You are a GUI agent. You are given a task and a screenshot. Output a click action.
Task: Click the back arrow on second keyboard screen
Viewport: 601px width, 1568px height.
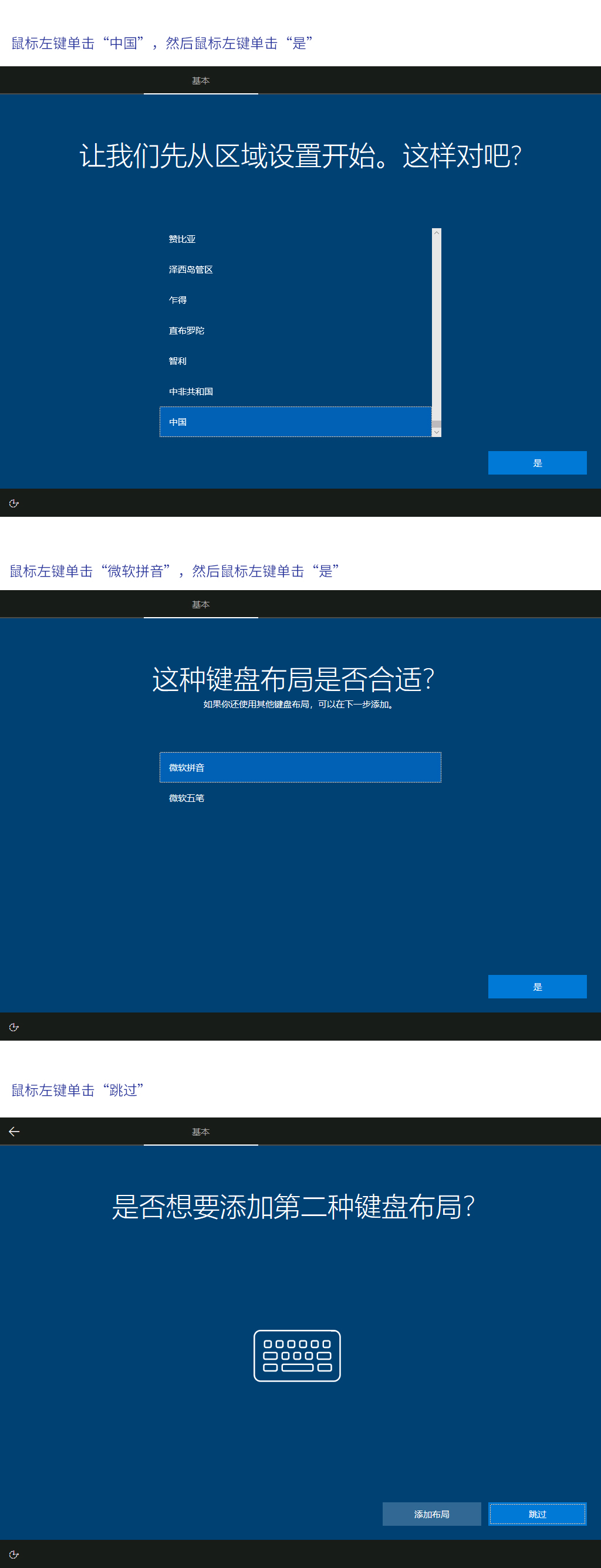(x=14, y=1132)
